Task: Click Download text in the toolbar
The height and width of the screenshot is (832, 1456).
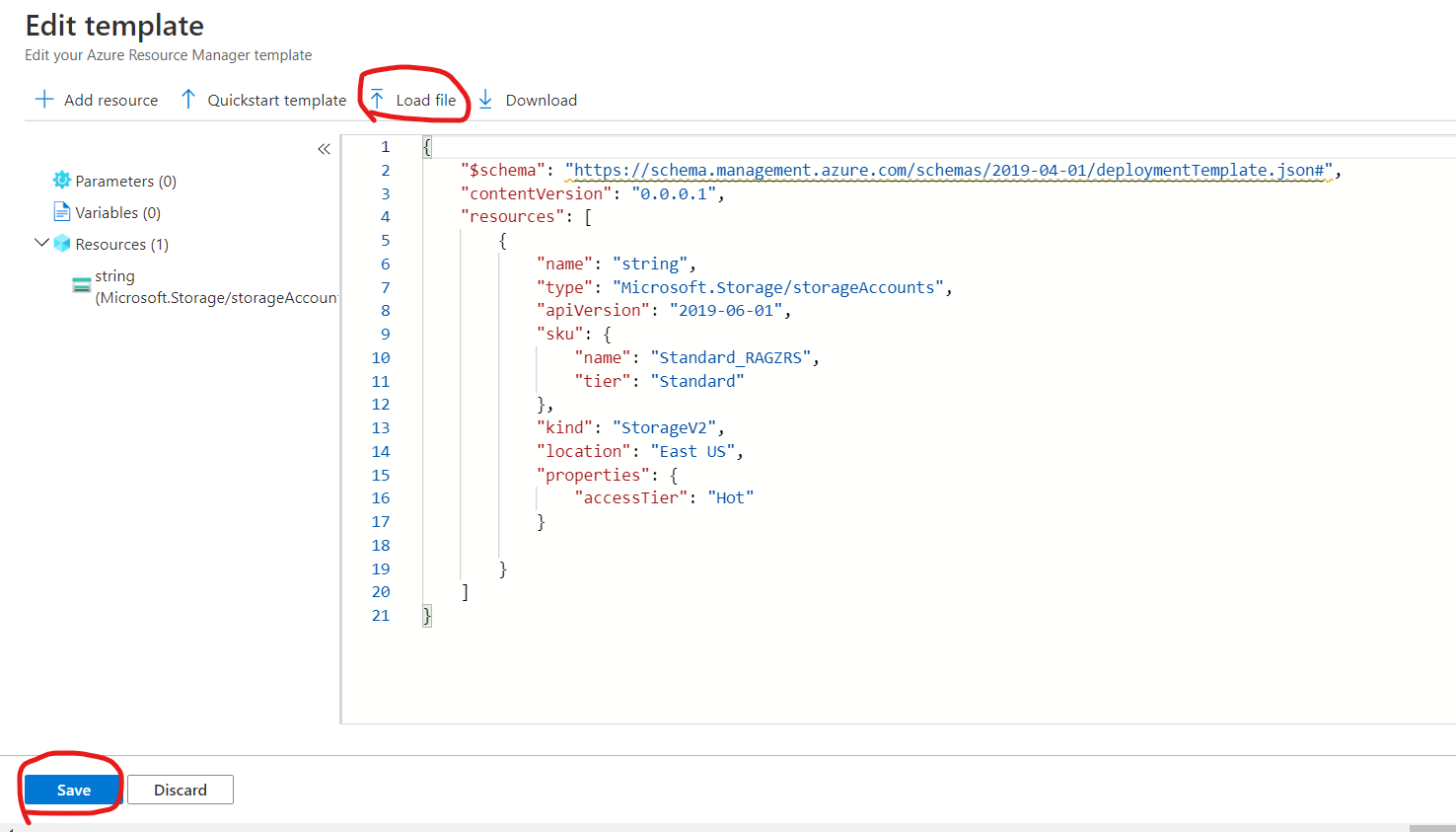Action: coord(541,101)
